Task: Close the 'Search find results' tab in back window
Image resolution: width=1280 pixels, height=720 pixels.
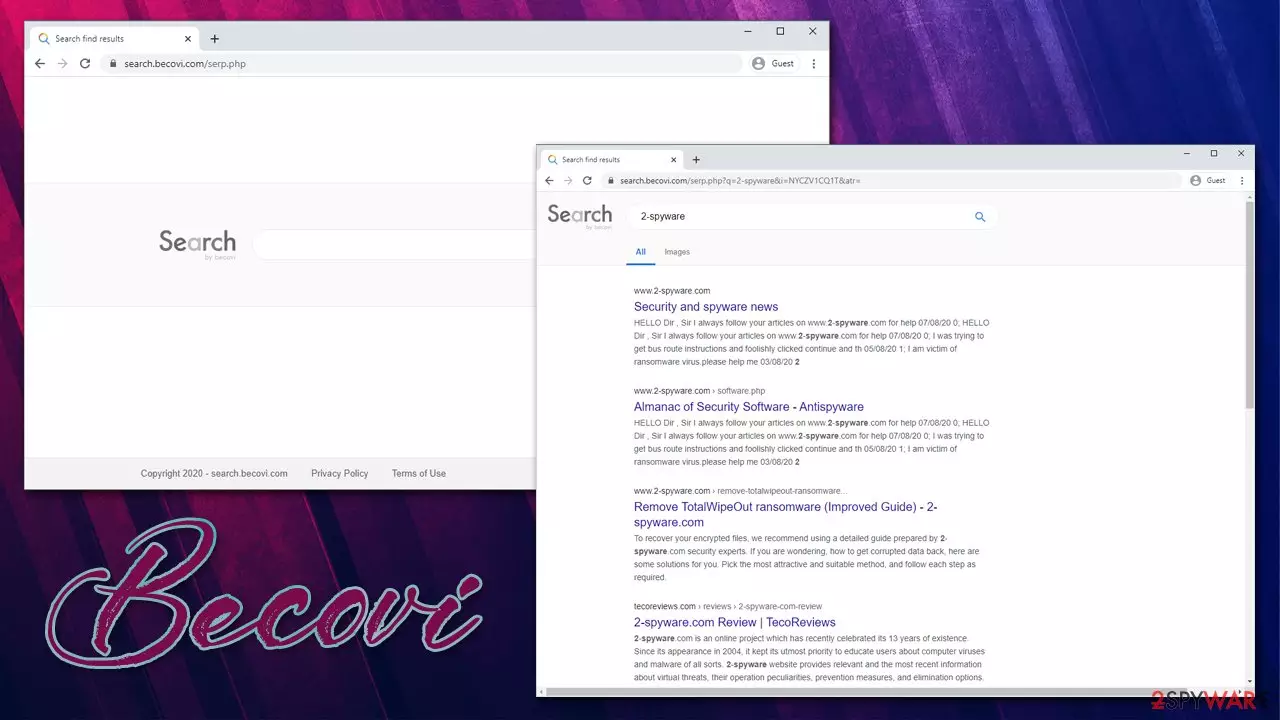Action: [187, 39]
